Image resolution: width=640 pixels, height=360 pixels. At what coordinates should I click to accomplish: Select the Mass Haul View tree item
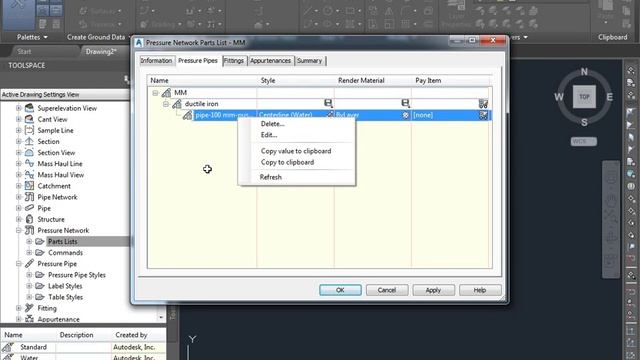coord(60,175)
